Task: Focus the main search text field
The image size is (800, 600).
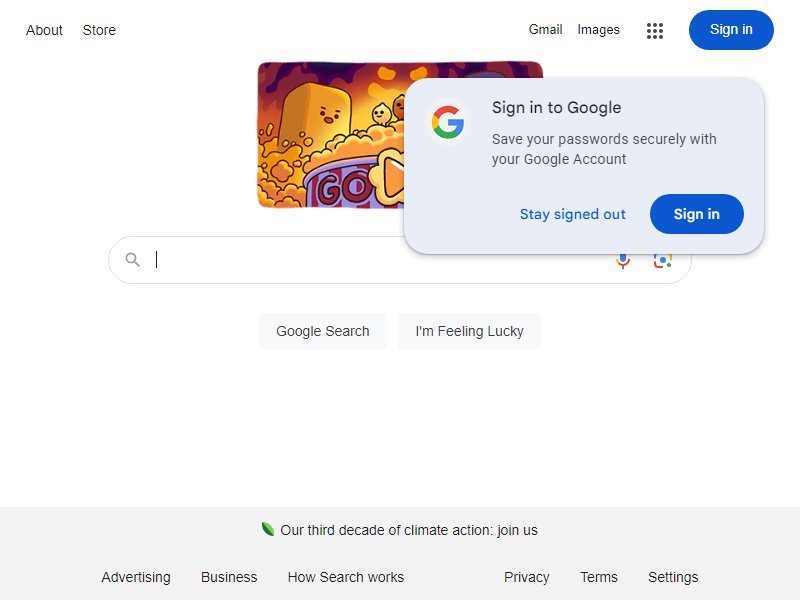Action: pos(378,260)
